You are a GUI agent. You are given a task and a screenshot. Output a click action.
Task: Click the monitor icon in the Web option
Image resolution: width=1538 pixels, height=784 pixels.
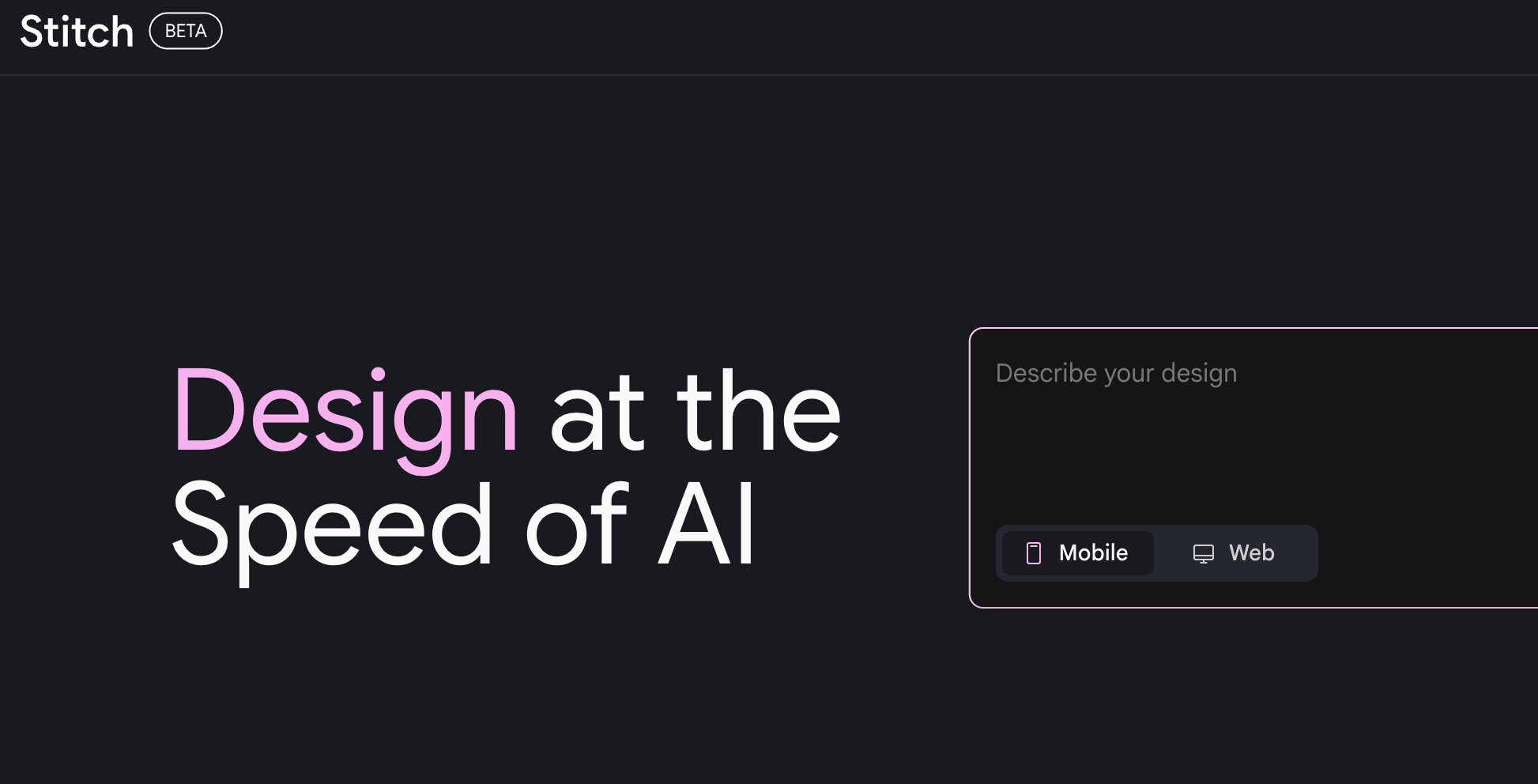1203,553
